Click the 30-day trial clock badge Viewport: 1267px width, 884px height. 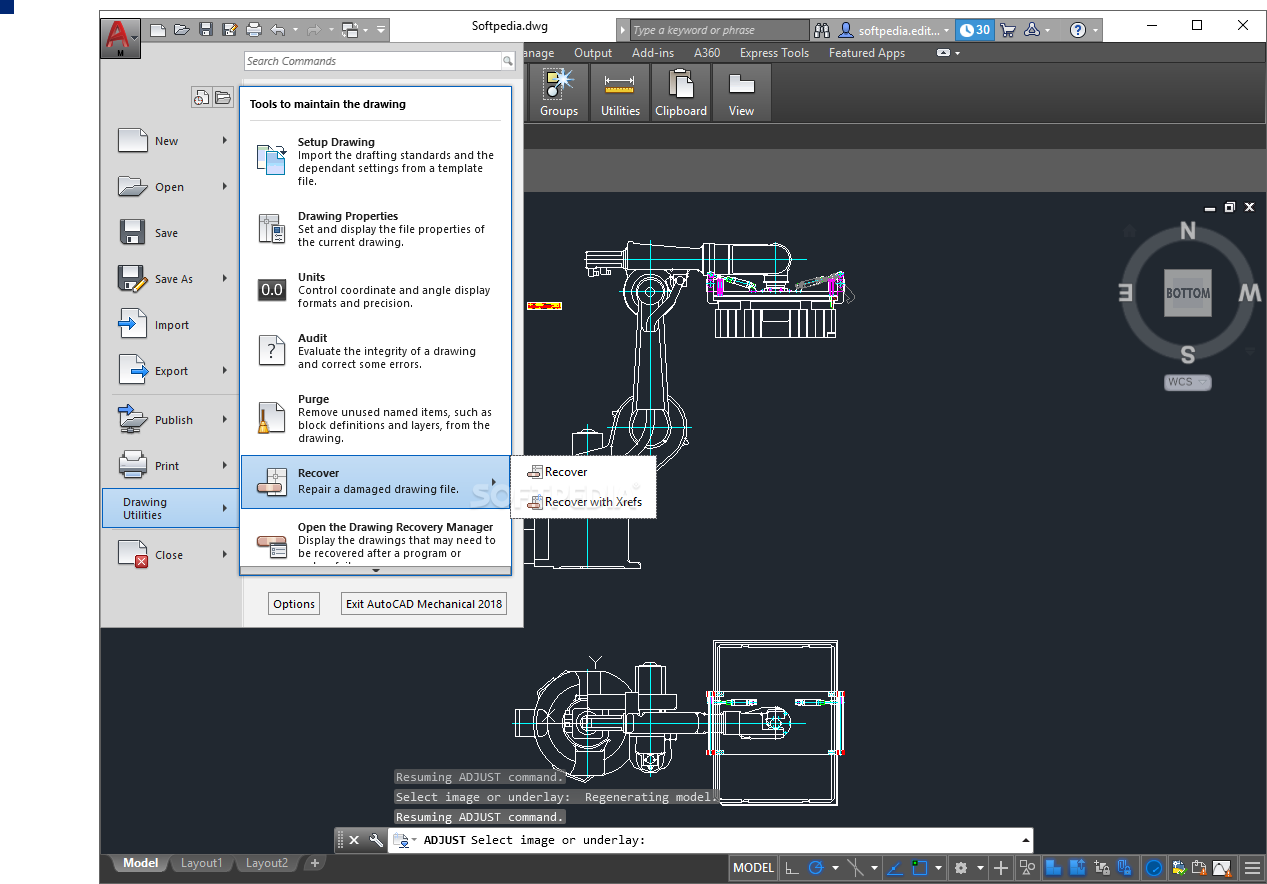[x=975, y=30]
